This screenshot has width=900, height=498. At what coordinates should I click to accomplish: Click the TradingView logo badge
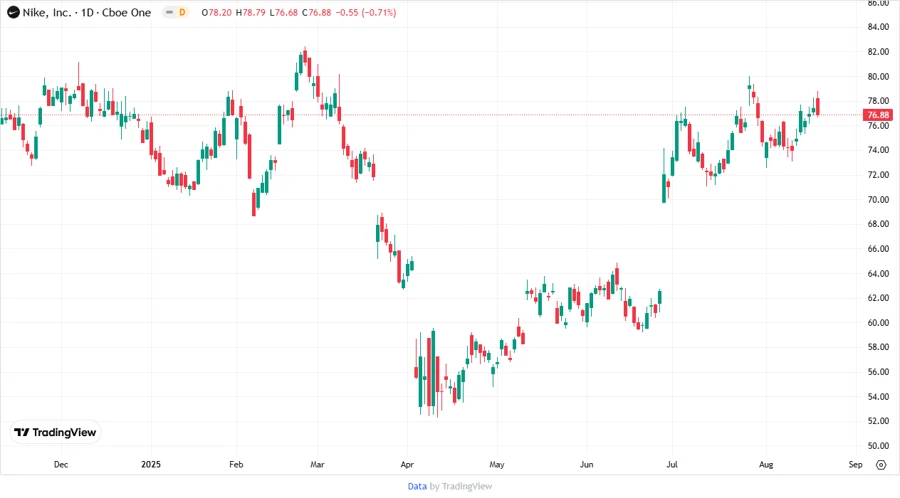click(x=56, y=432)
